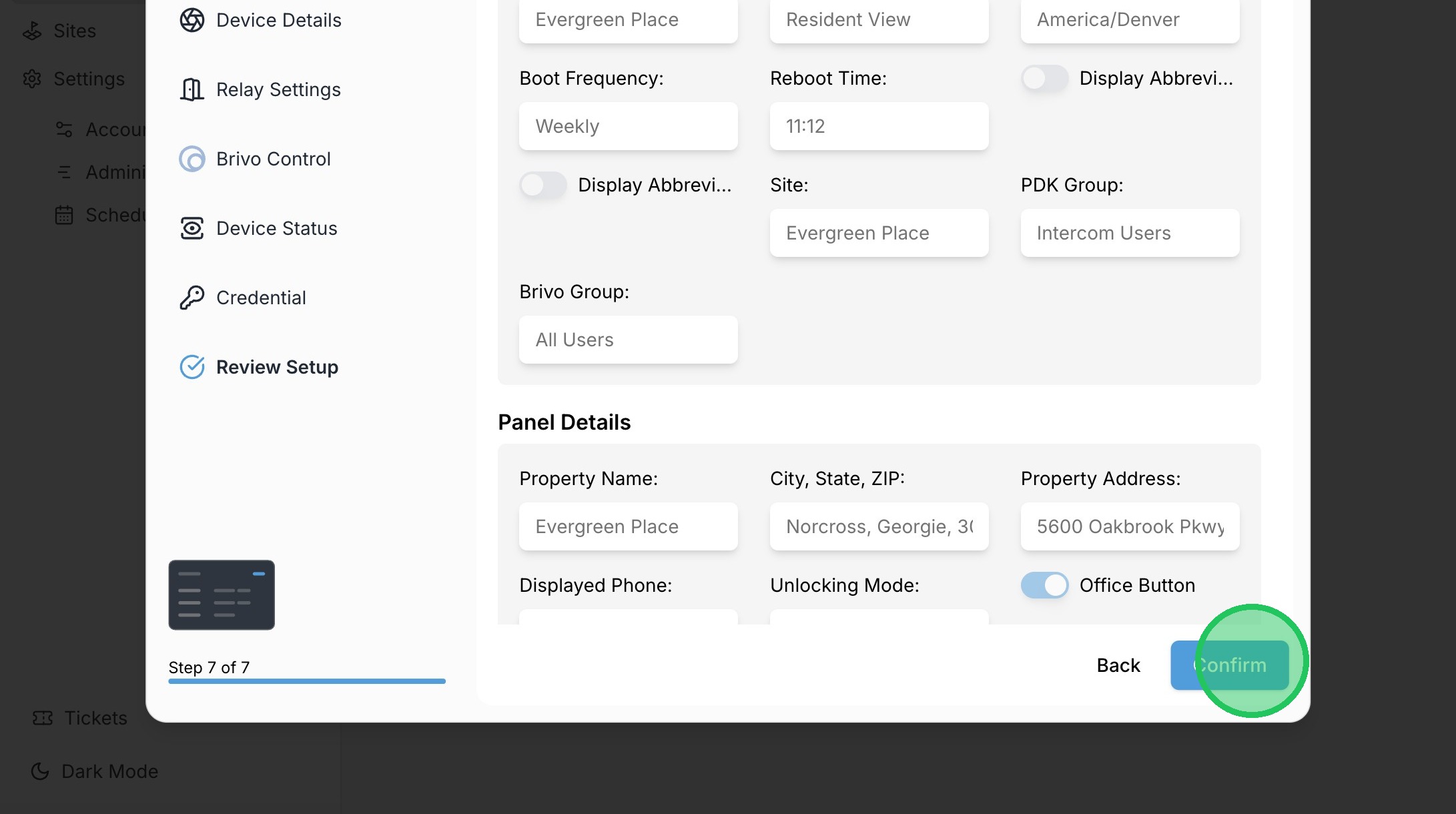Image resolution: width=1456 pixels, height=814 pixels.
Task: Click the Back button
Action: [x=1118, y=665]
